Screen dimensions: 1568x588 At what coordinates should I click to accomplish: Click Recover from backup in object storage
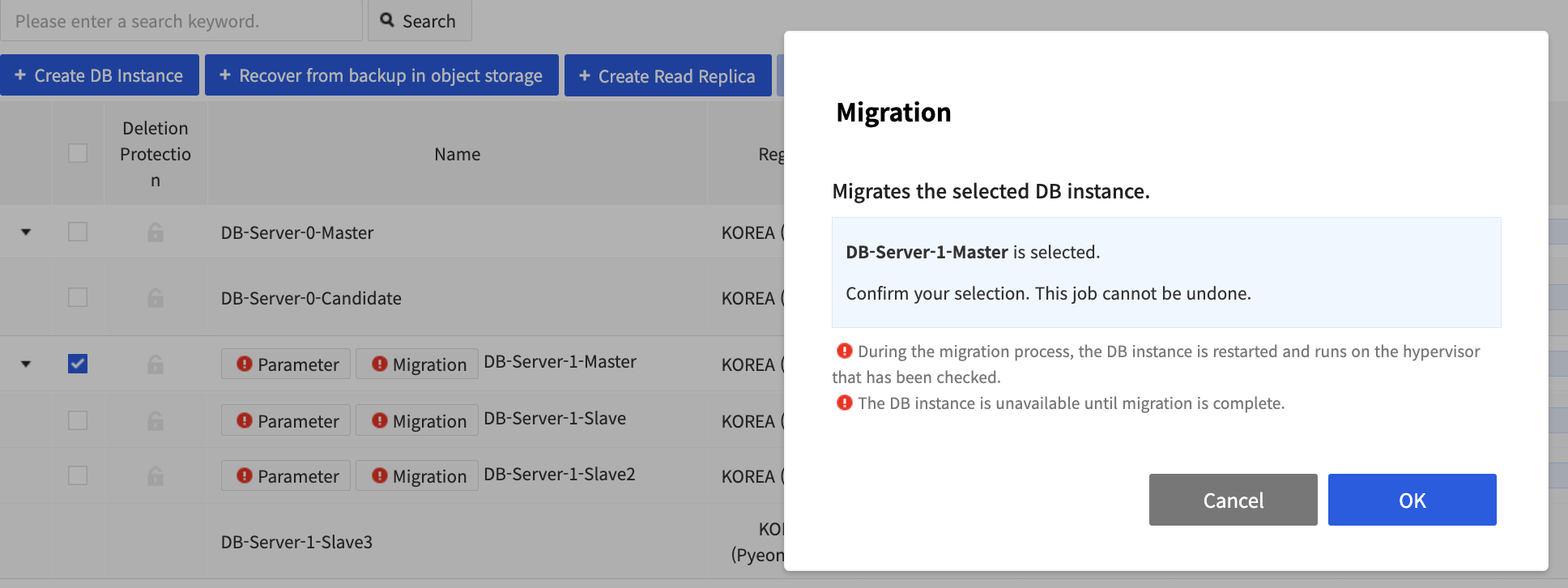coord(381,75)
